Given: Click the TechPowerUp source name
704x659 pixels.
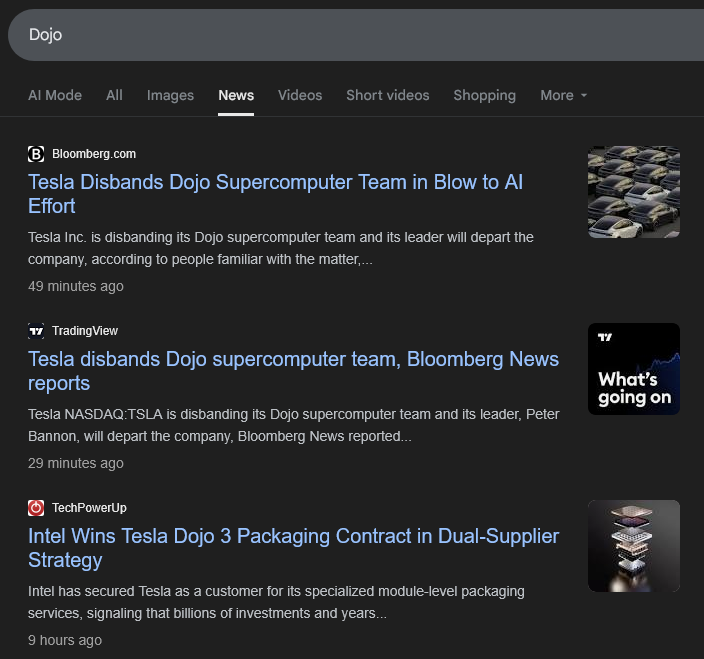Looking at the screenshot, I should (89, 508).
